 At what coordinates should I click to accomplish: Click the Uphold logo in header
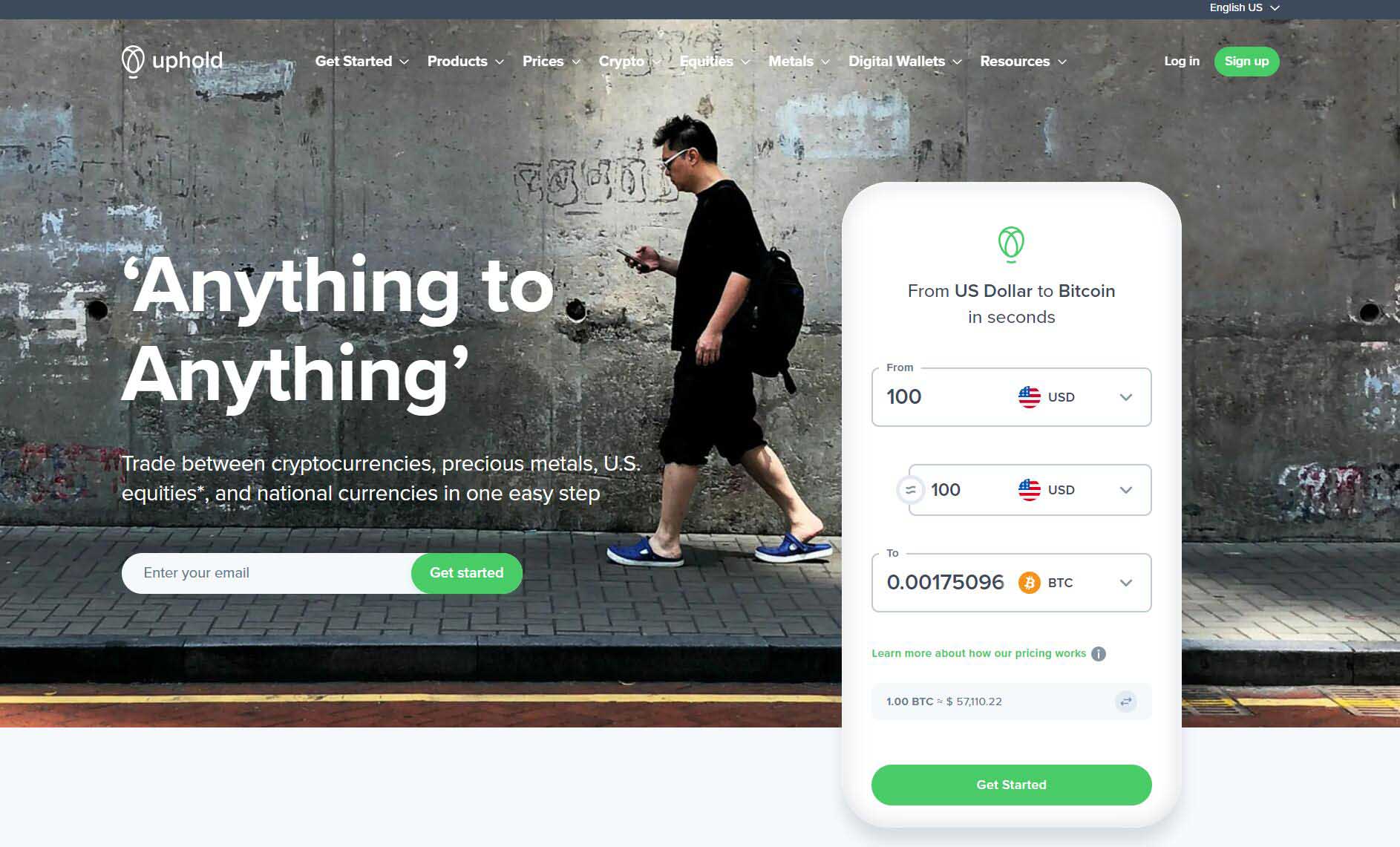point(172,61)
